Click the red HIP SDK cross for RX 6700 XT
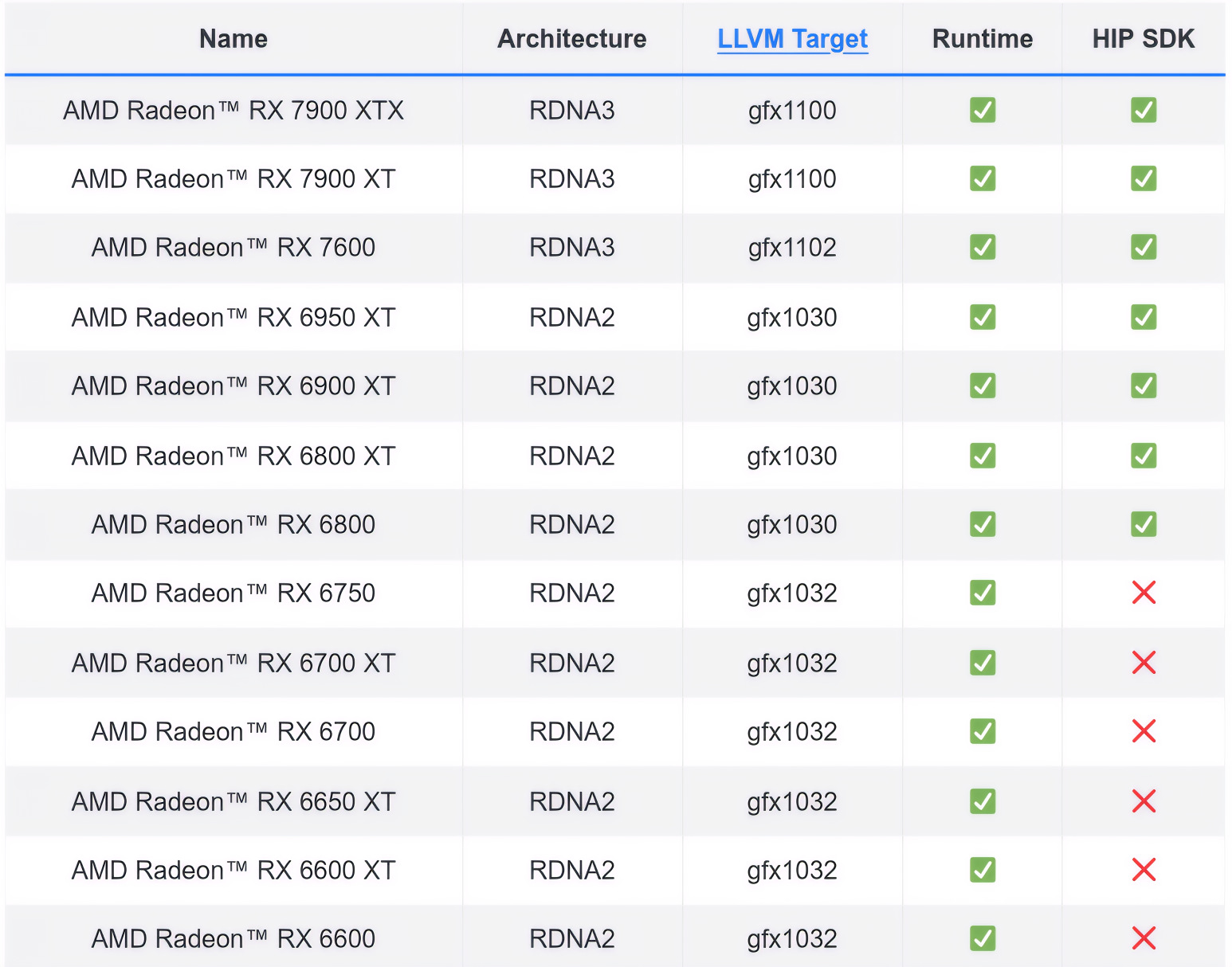Image resolution: width=1232 pixels, height=967 pixels. coord(1144,663)
